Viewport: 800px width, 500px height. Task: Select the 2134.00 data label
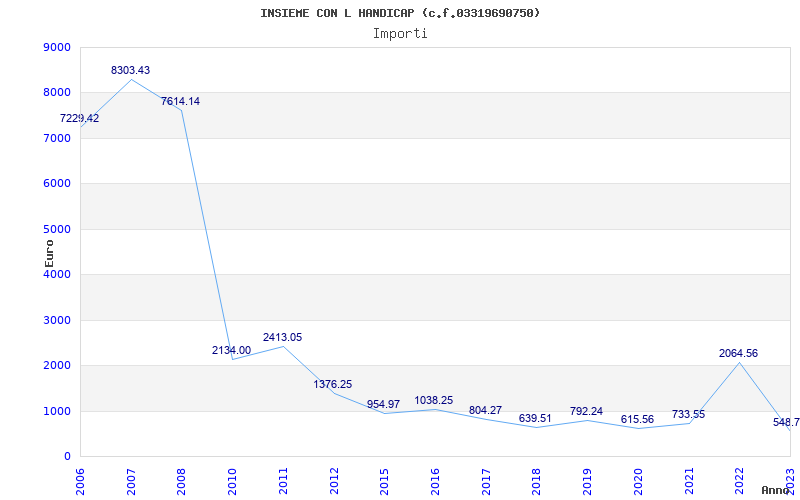tap(232, 350)
